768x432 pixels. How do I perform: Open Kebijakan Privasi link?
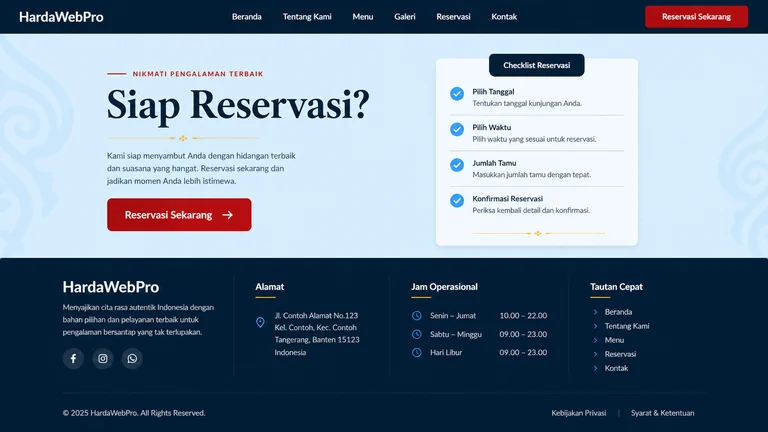tap(578, 413)
